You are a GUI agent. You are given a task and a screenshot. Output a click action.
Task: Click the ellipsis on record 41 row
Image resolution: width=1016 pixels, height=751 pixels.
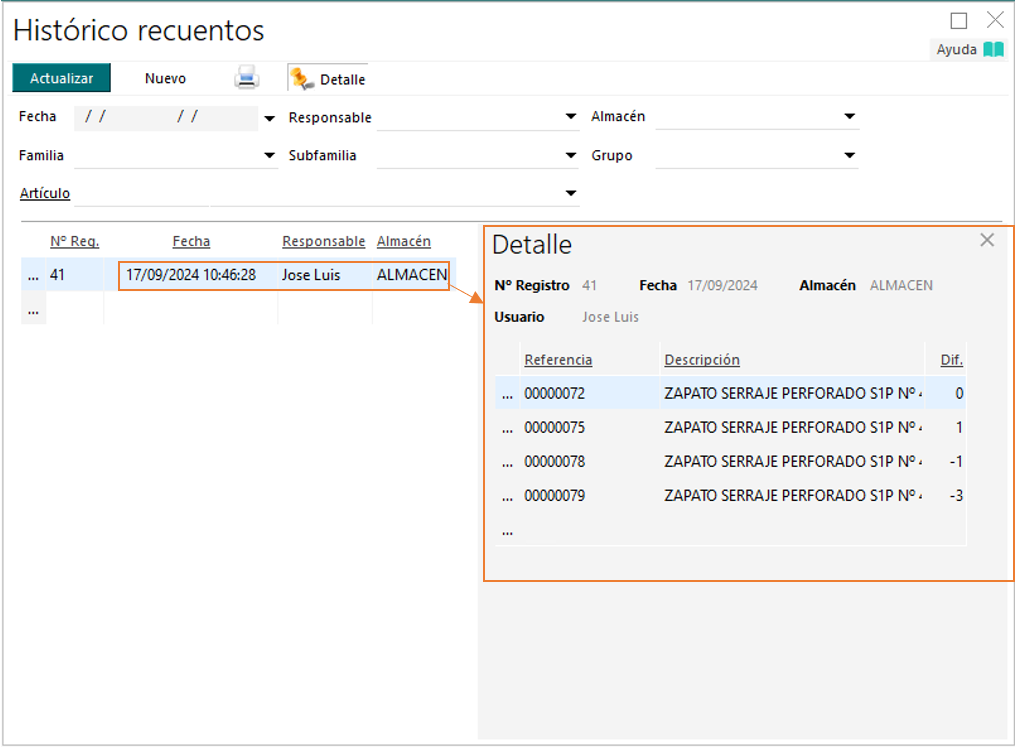33,275
